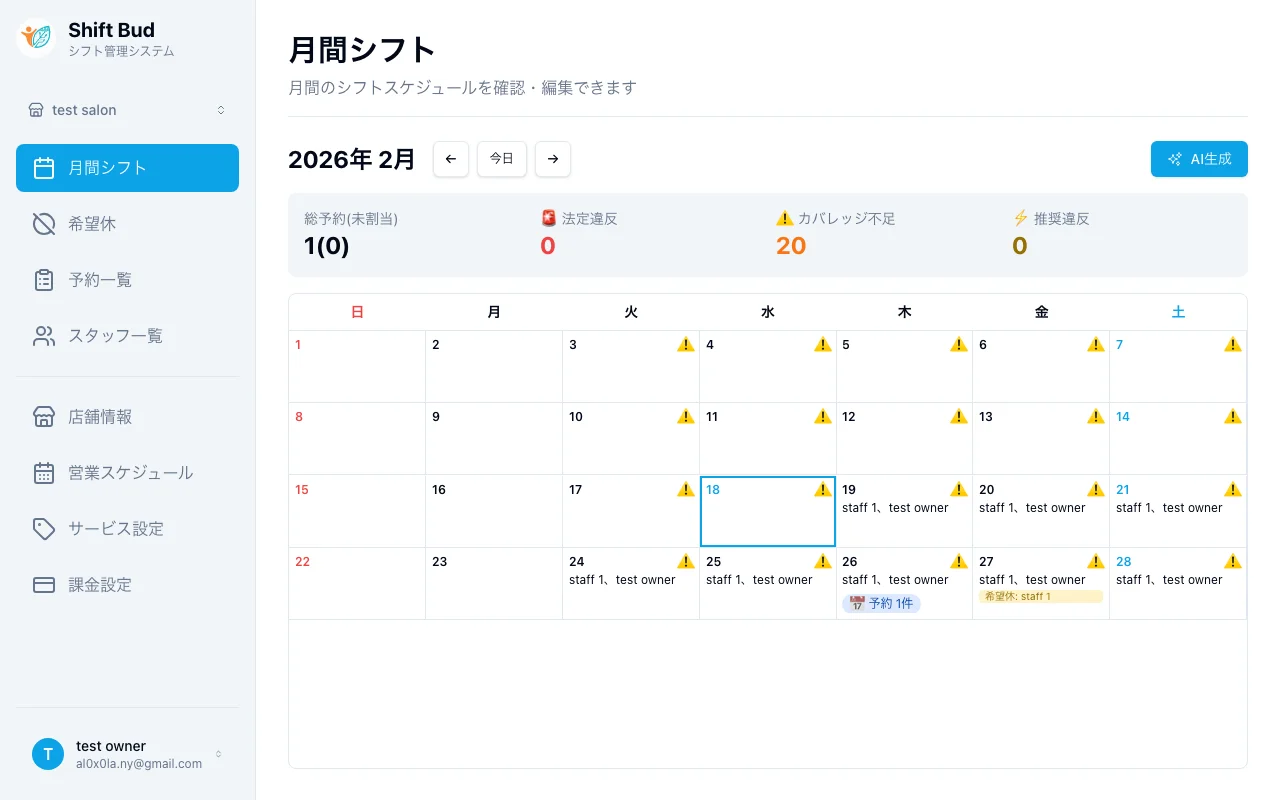Open the 予約 1件 badge on the 26th
The image size is (1280, 800).
881,604
